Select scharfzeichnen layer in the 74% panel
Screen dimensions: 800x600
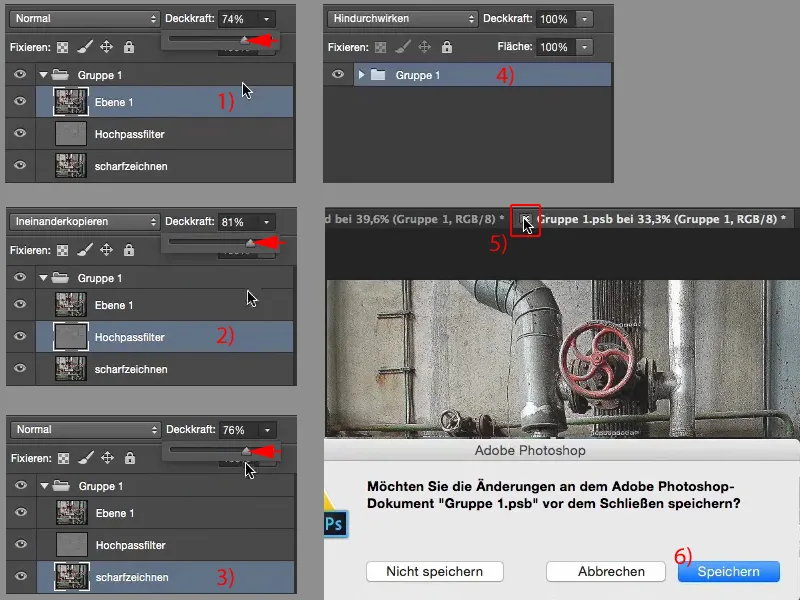164,166
